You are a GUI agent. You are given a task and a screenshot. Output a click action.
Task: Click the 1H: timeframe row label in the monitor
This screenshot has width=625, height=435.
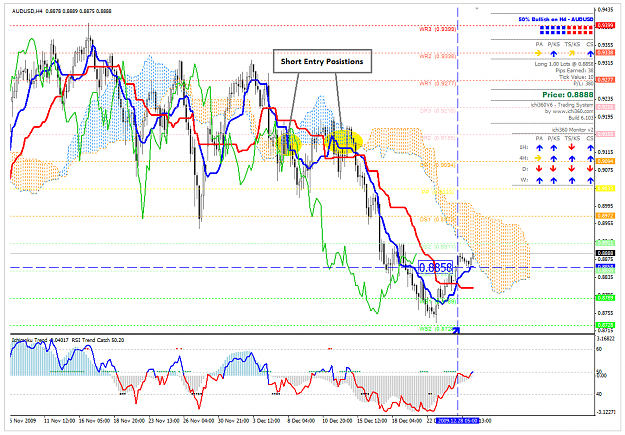tap(524, 148)
